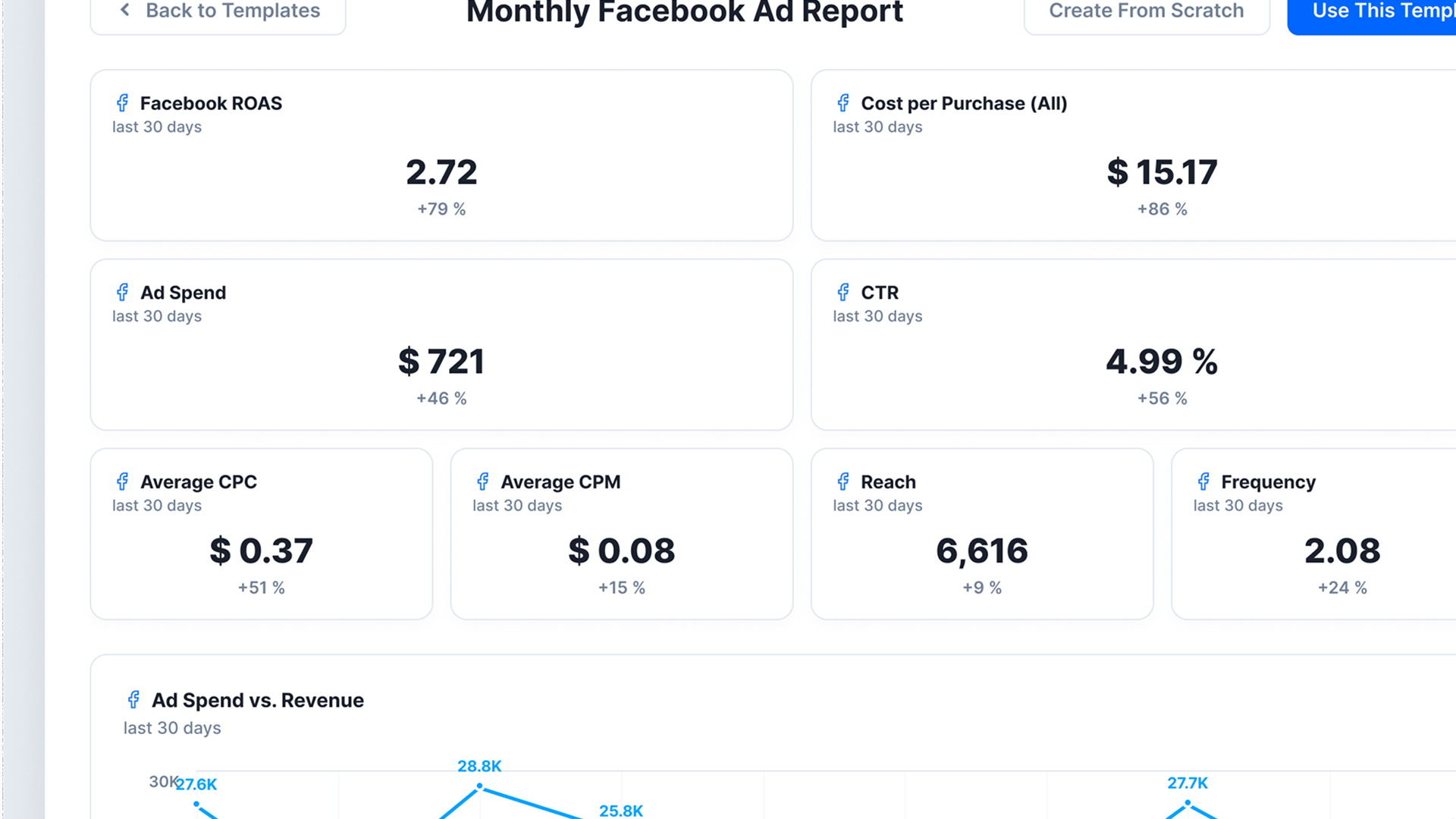The height and width of the screenshot is (819, 1456).
Task: Select the 27.6K data point on chart
Action: tap(196, 804)
